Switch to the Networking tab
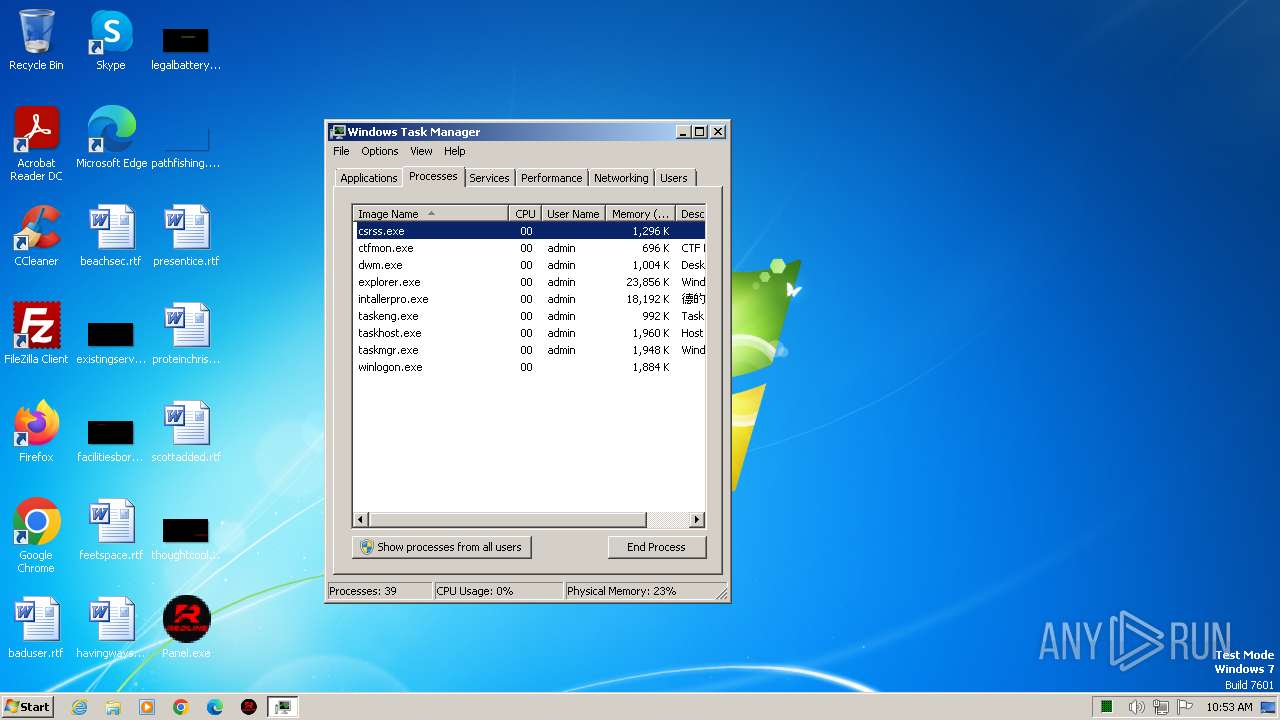1280x720 pixels. (x=621, y=178)
